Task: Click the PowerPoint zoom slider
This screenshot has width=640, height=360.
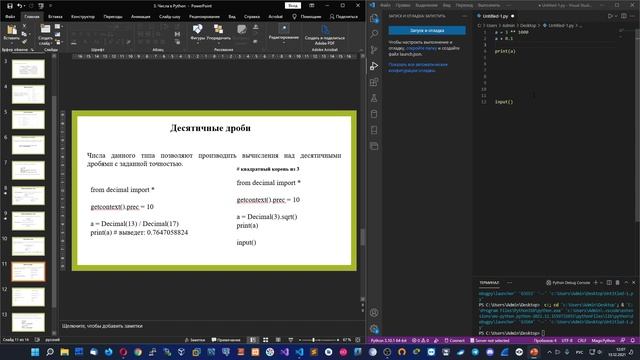Action: (318, 340)
